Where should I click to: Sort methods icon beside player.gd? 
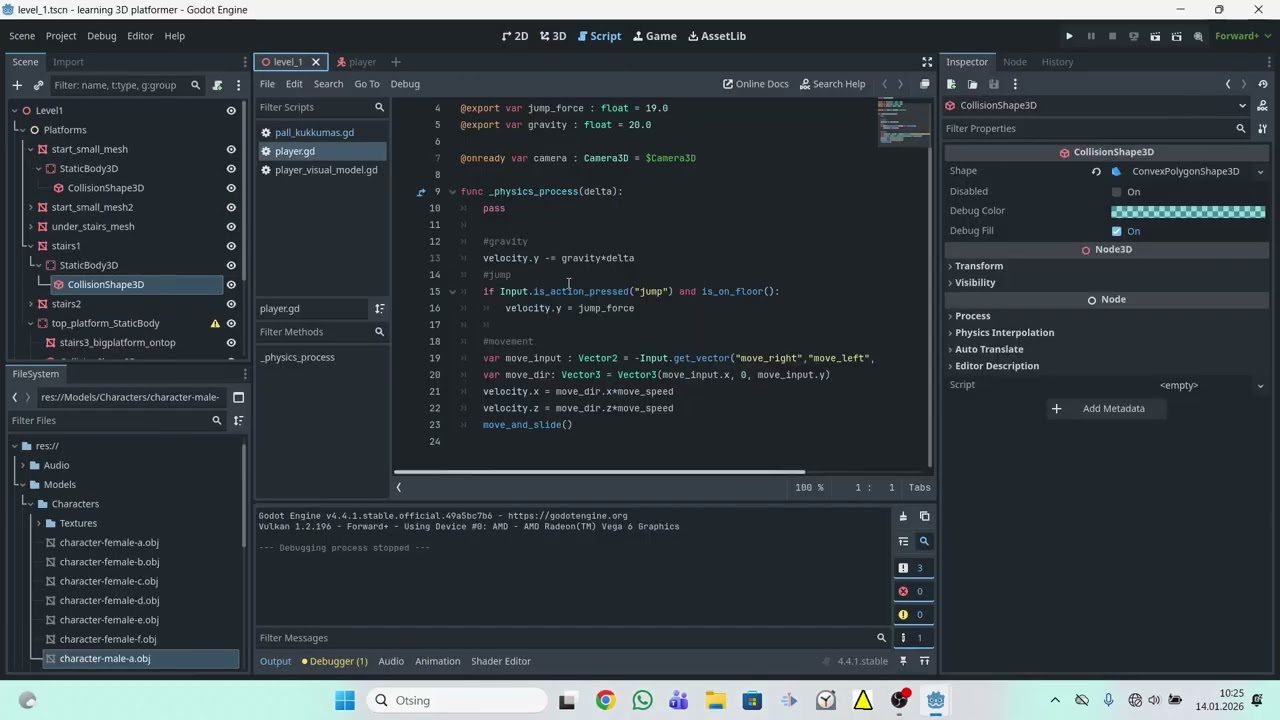[379, 309]
